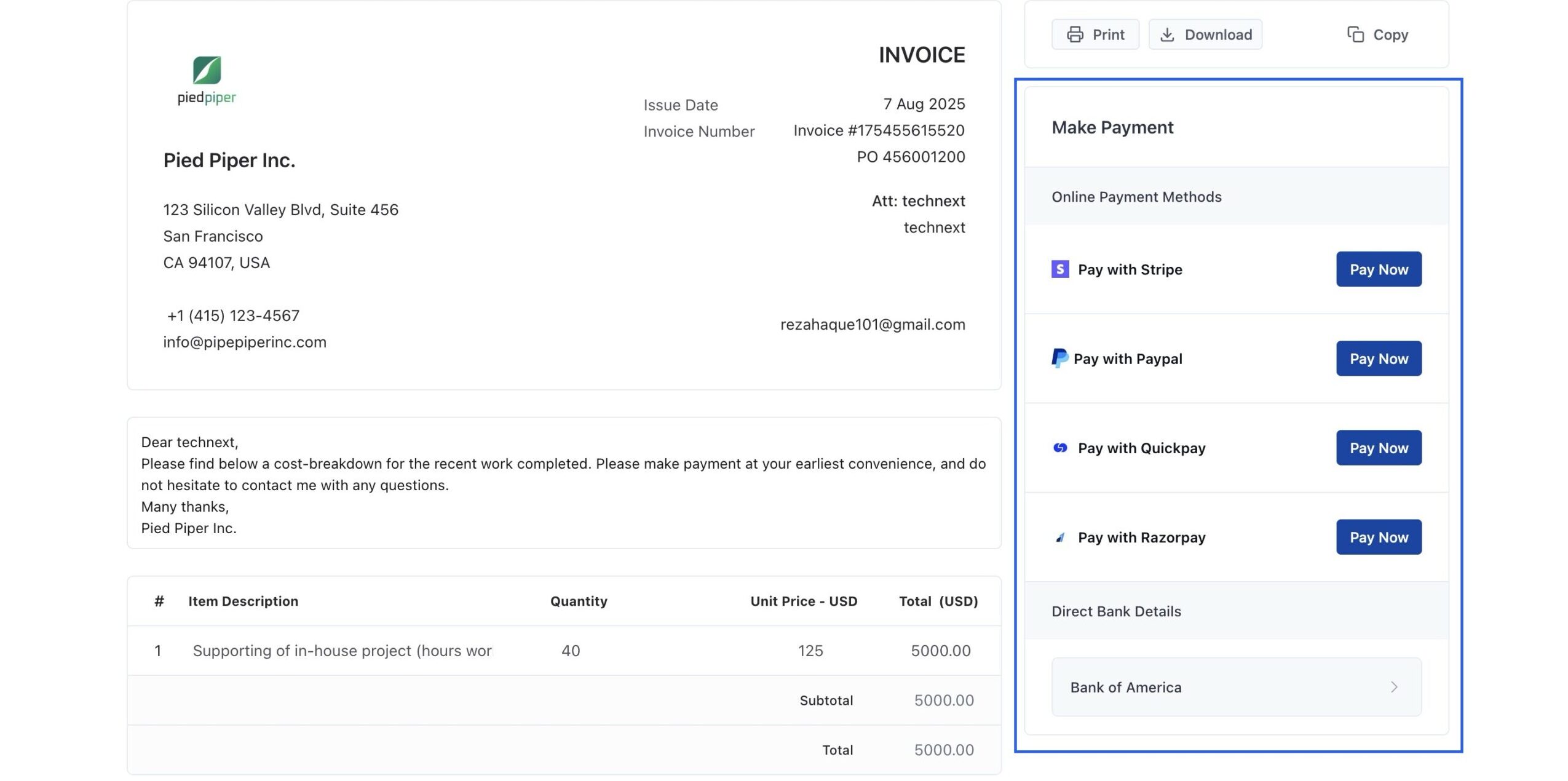The height and width of the screenshot is (781, 1568).
Task: Click the Invoice #175455615520 number
Action: [x=878, y=130]
